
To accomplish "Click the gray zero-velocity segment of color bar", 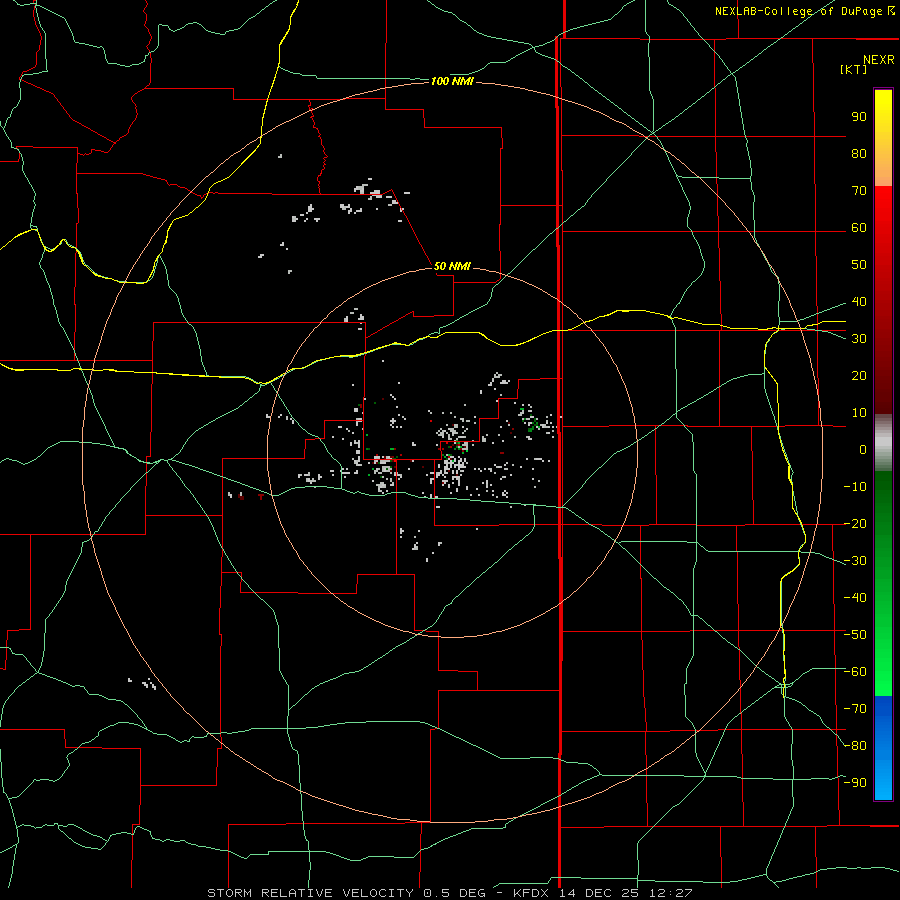I will (x=883, y=442).
